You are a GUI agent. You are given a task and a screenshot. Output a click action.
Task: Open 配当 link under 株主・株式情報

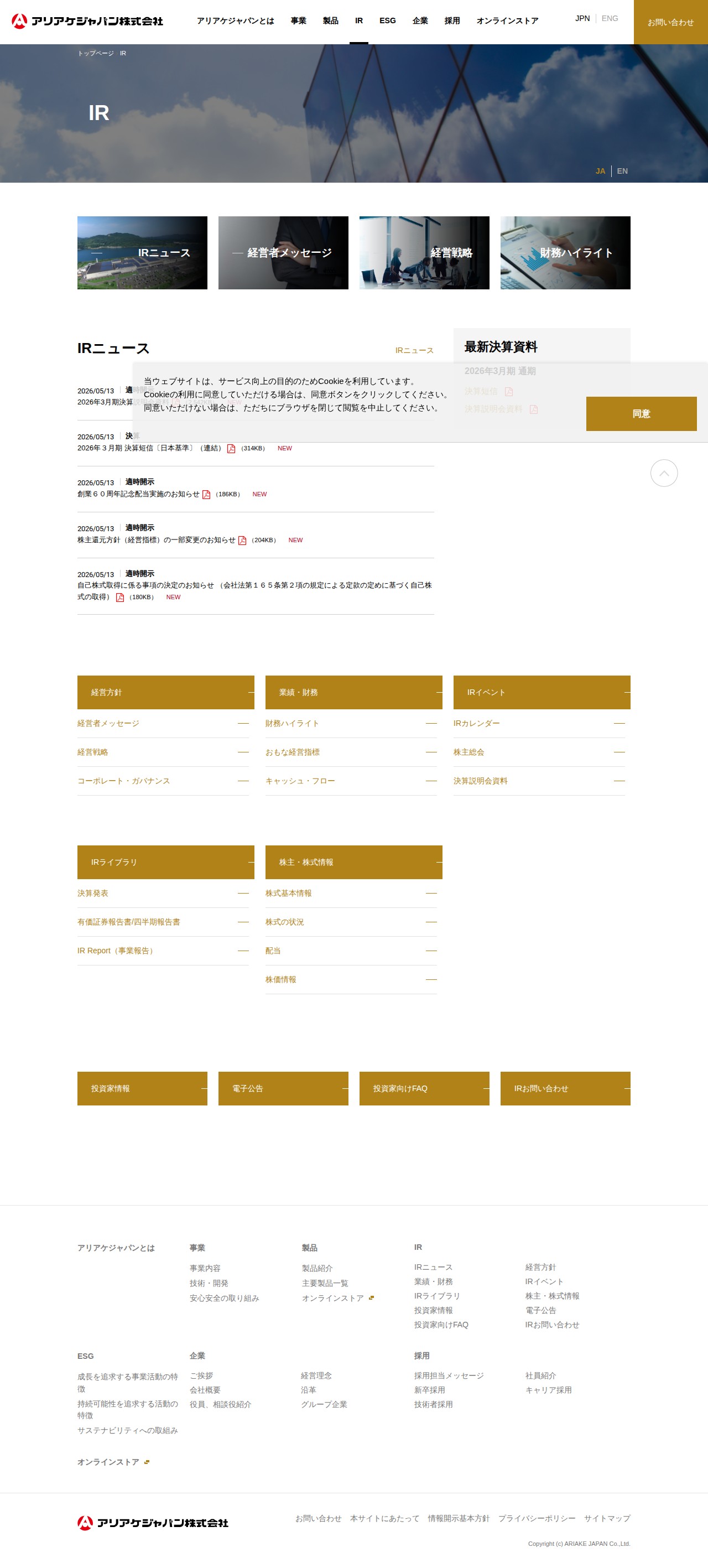pos(351,951)
